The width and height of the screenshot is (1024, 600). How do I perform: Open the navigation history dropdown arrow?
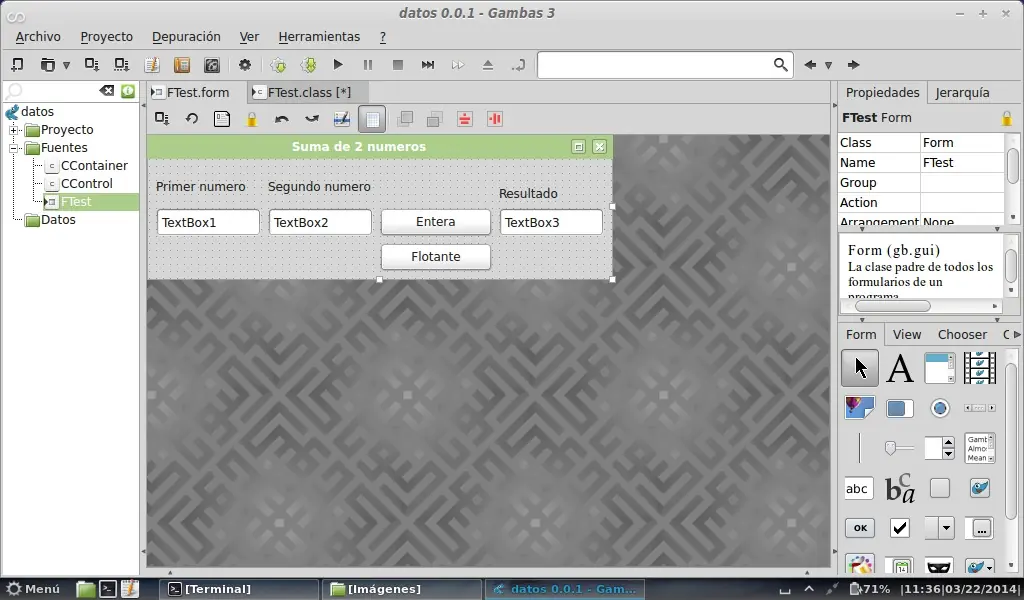(x=828, y=65)
